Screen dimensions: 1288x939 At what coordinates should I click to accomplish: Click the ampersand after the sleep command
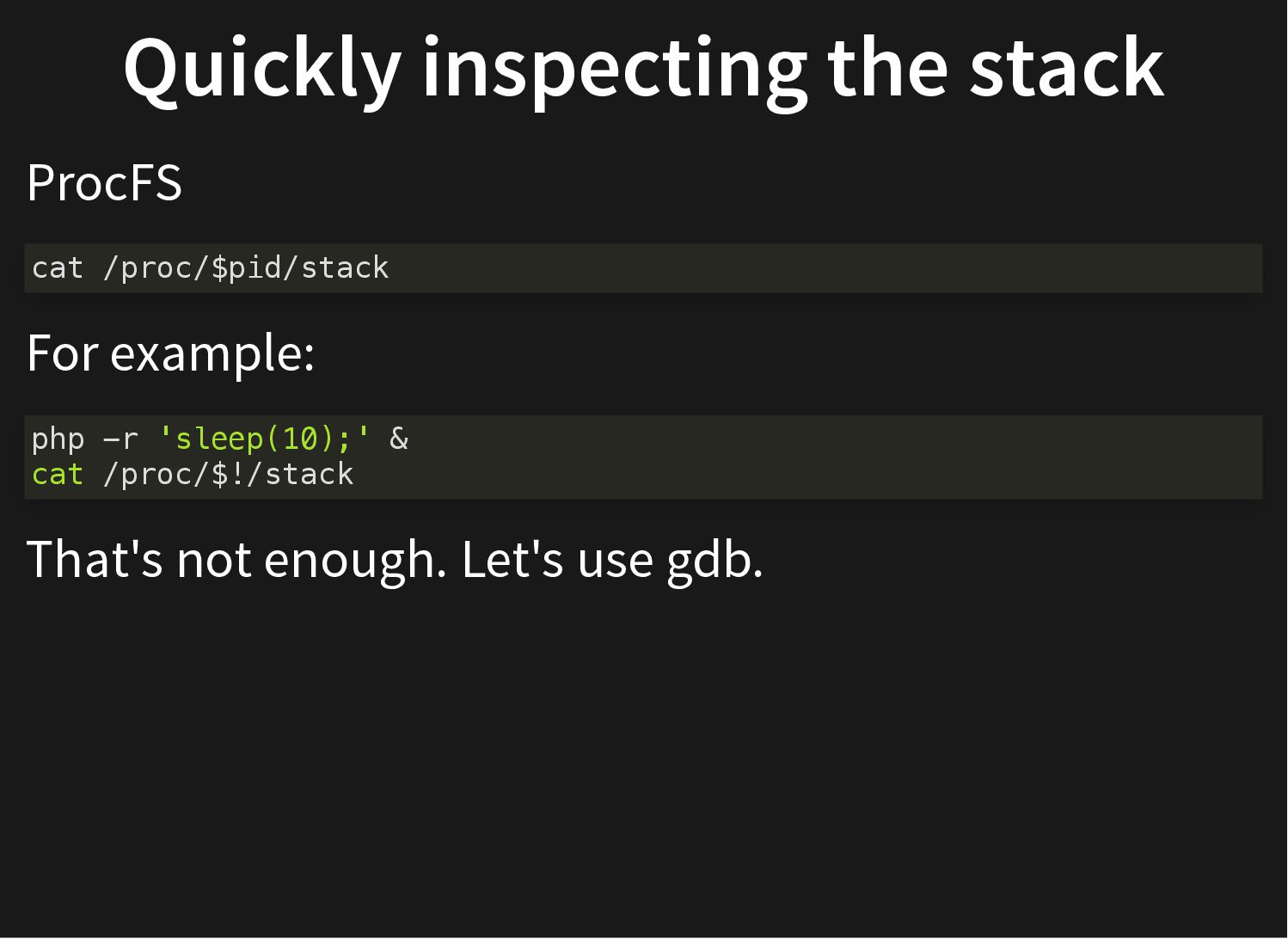click(x=399, y=439)
